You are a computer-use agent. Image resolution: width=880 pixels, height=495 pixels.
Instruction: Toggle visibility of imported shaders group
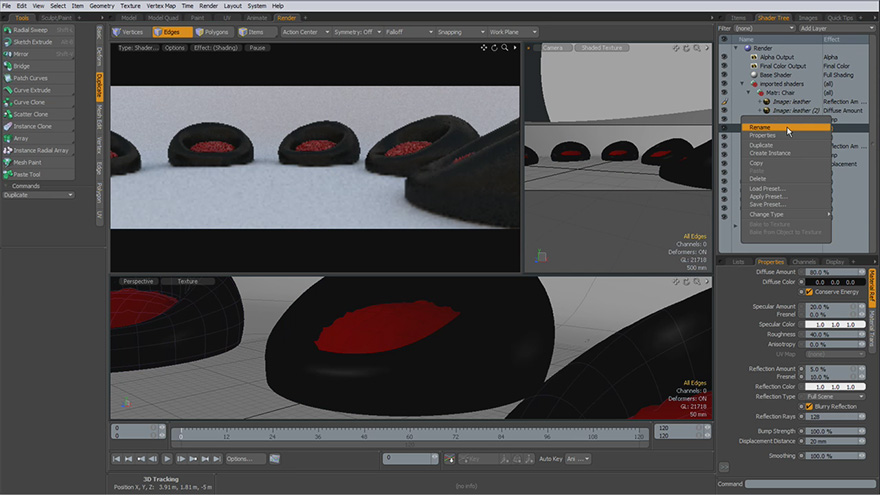pos(724,84)
